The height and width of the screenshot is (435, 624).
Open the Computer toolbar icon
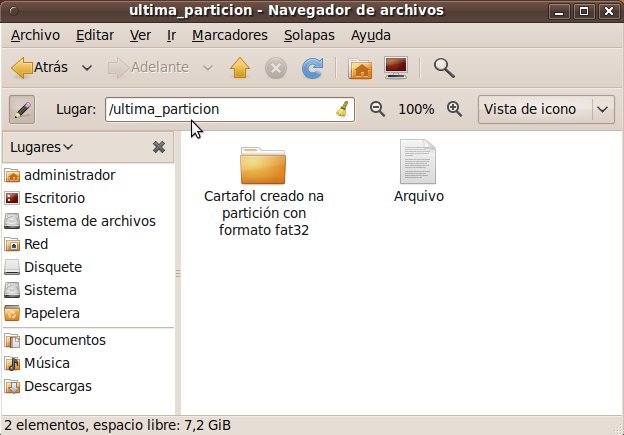coord(396,68)
